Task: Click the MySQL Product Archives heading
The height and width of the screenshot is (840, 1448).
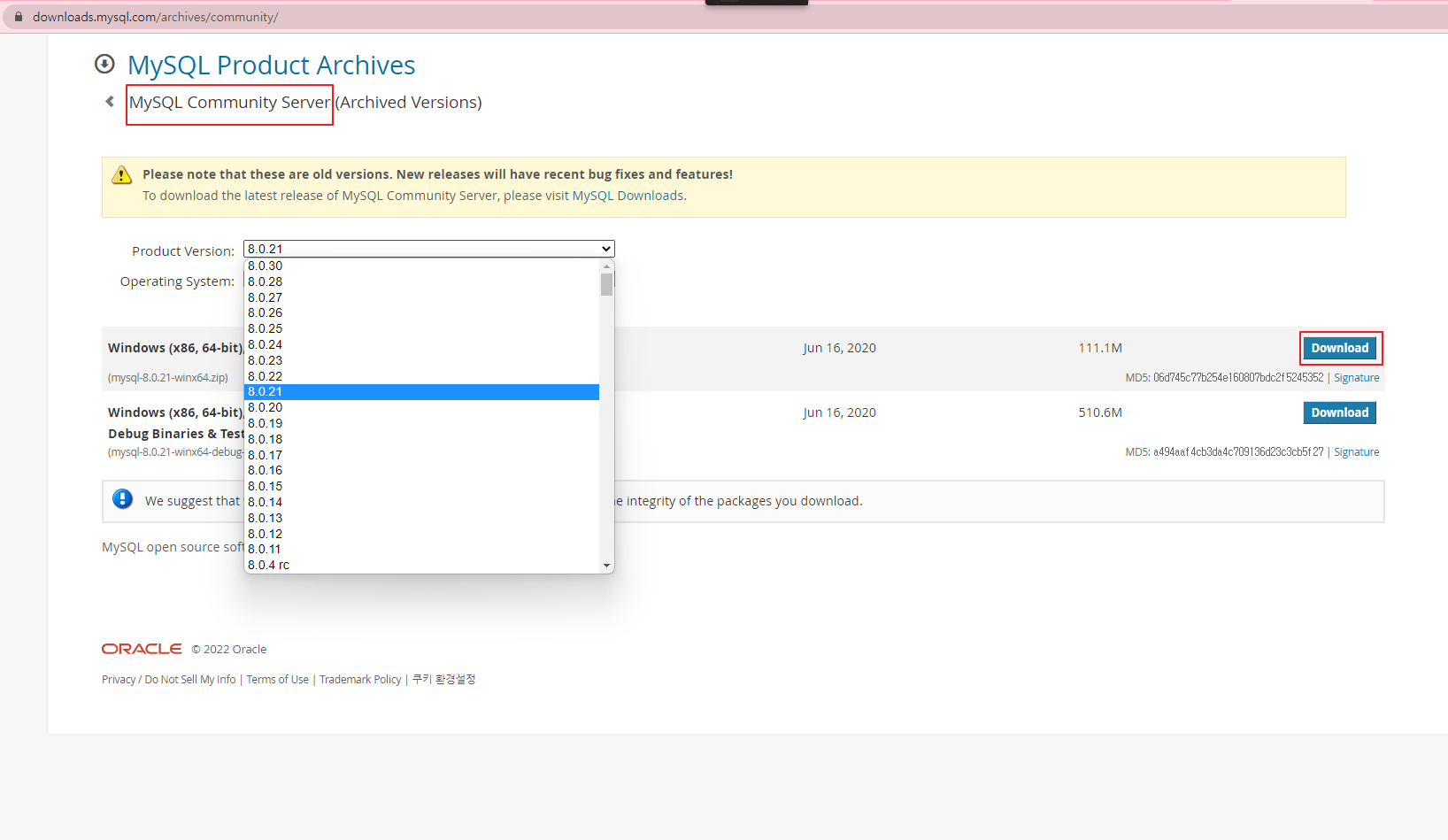Action: (271, 65)
